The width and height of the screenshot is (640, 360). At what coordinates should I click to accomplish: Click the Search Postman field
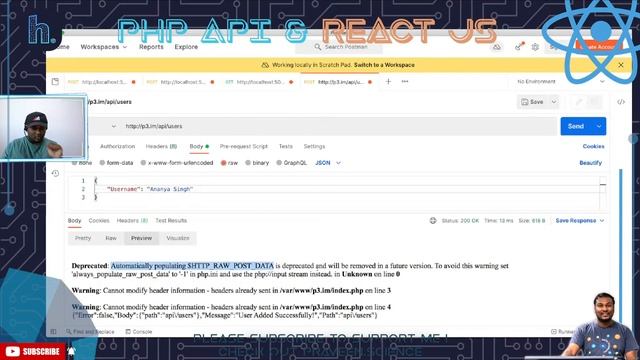pyautogui.click(x=339, y=47)
